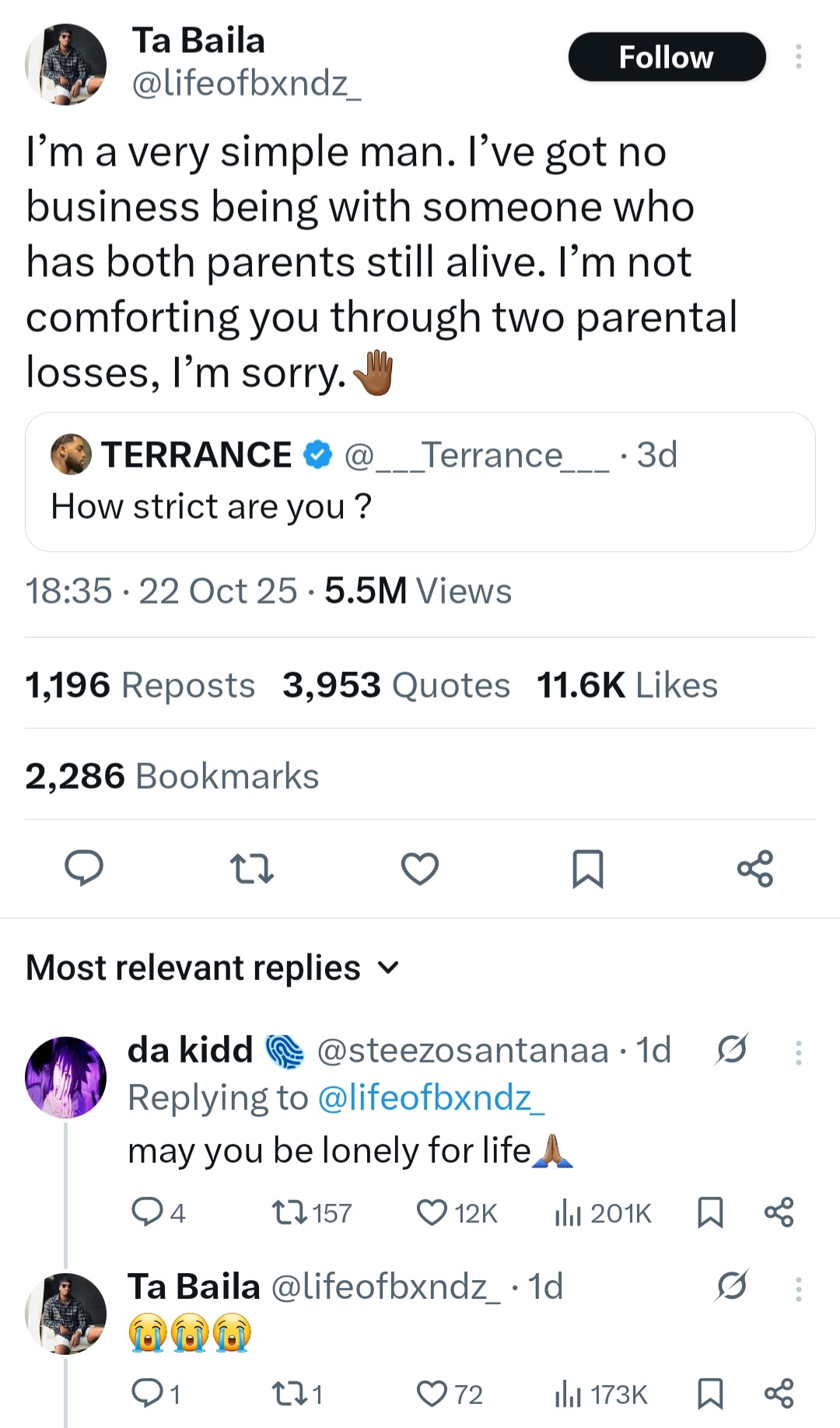Bookmark the main post

click(588, 869)
